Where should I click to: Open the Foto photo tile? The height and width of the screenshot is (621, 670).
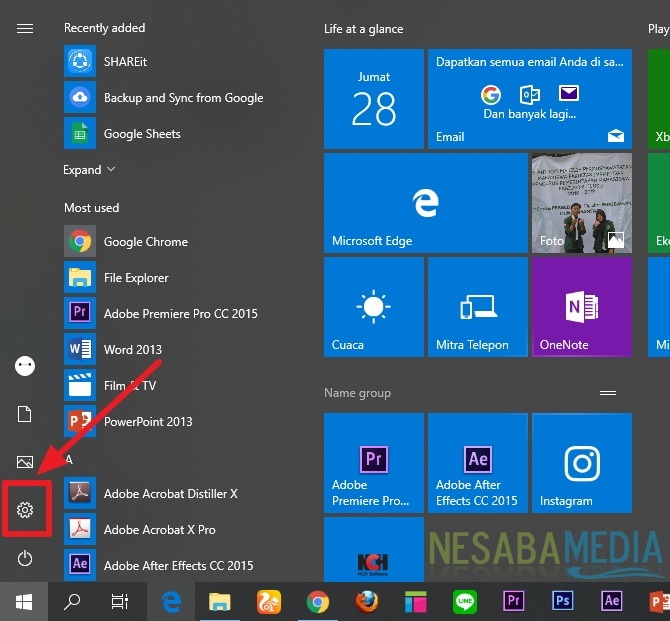(x=582, y=203)
